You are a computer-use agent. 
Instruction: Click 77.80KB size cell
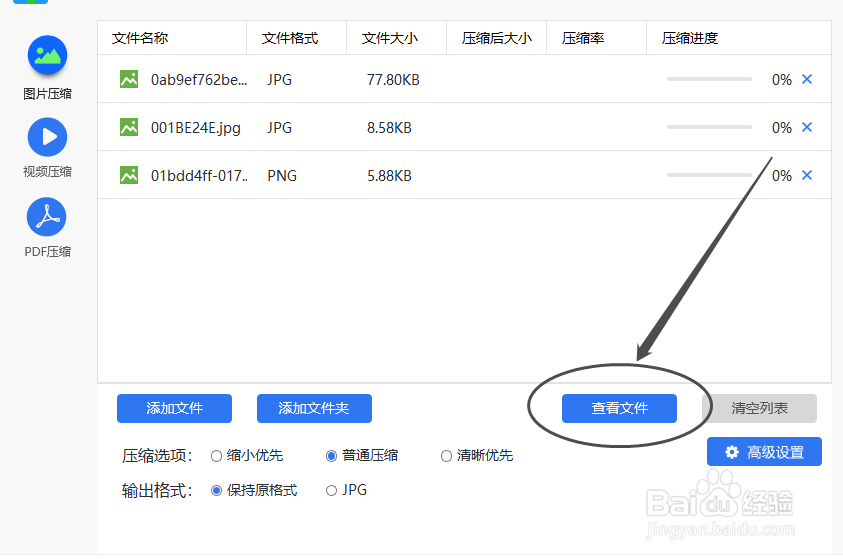click(x=393, y=80)
